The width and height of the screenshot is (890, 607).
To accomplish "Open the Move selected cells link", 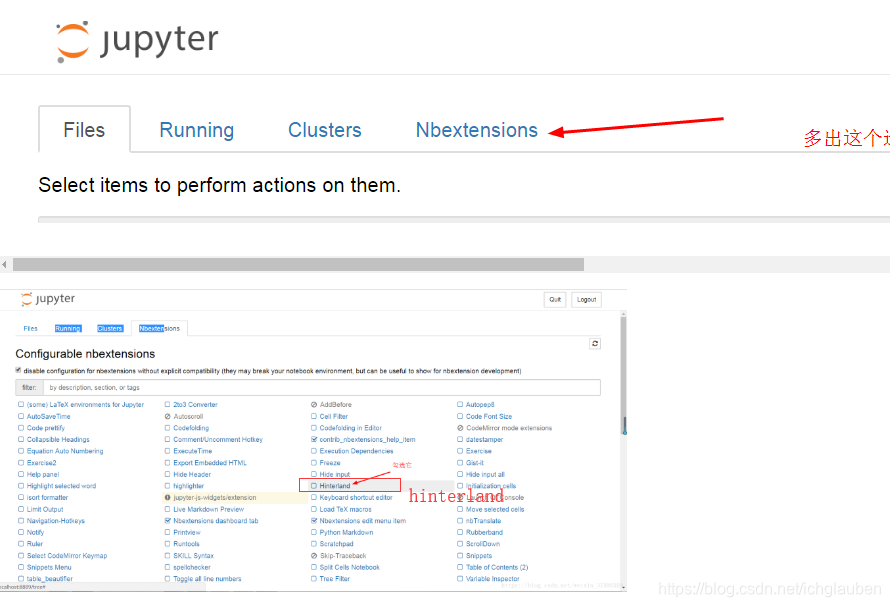I will (495, 509).
